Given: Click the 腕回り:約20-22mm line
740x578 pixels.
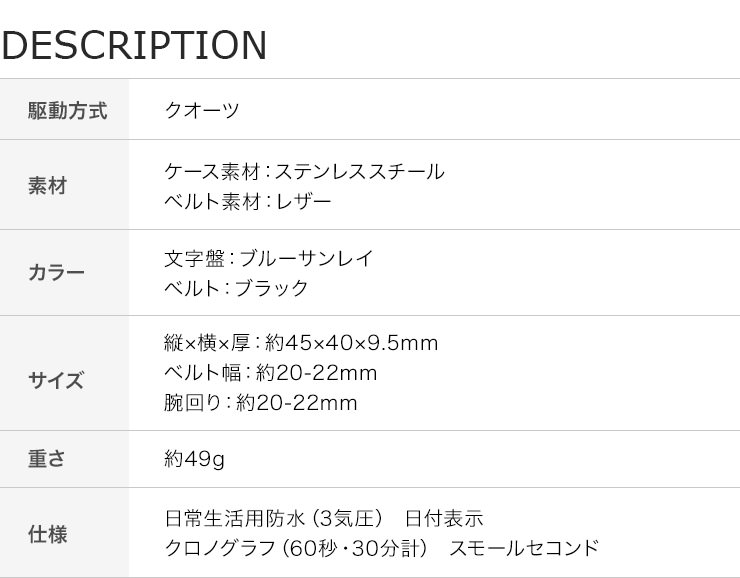Looking at the screenshot, I should [261, 403].
